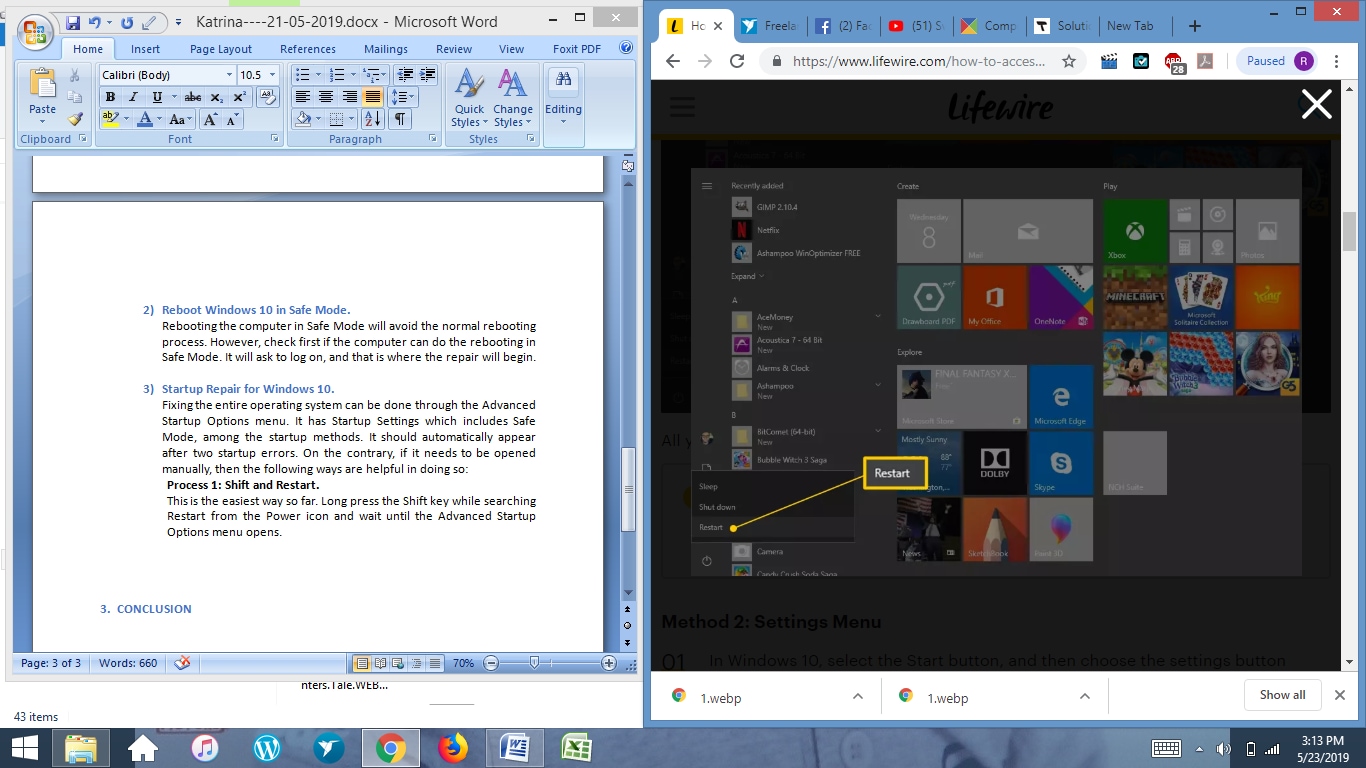1366x768 pixels.
Task: Show paragraph marks with pilcrow icon
Action: (399, 119)
